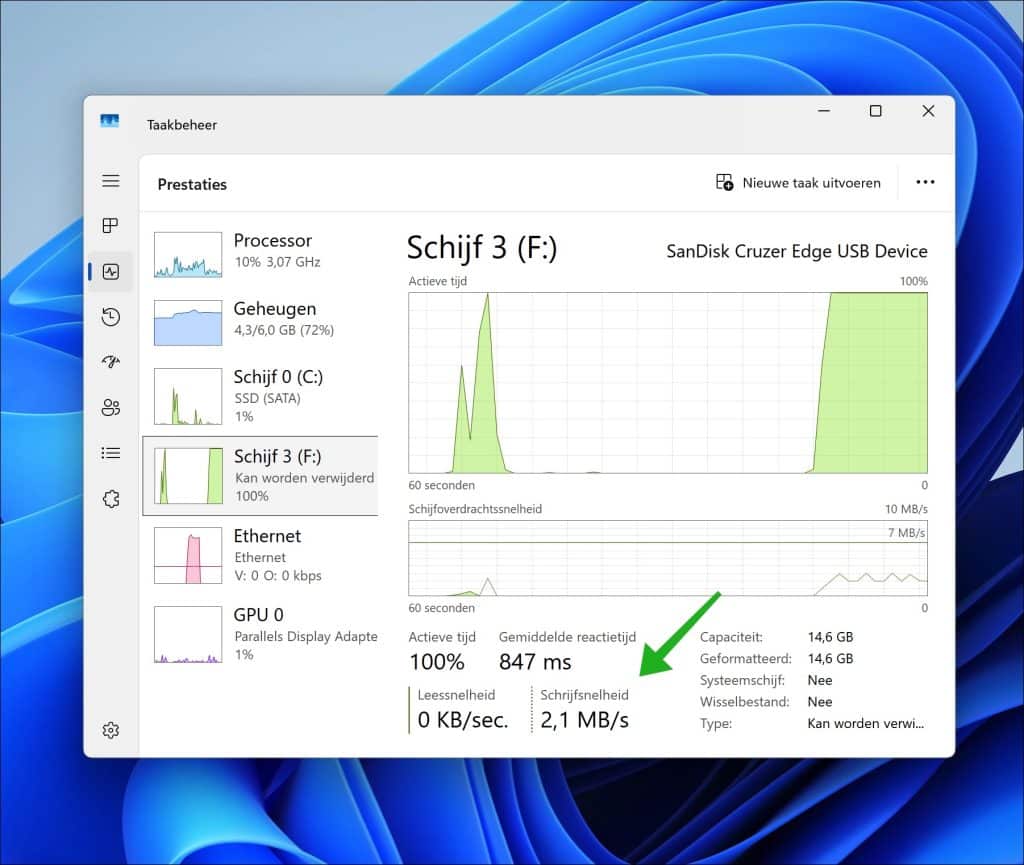This screenshot has height=865, width=1024.
Task: Maximize the Taakbeheer window
Action: (x=875, y=111)
